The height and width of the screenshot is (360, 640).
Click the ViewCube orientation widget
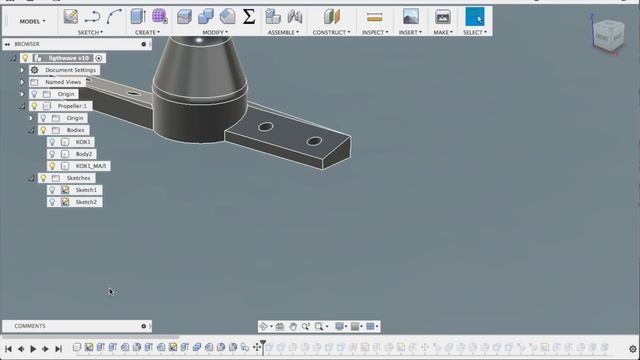(609, 36)
